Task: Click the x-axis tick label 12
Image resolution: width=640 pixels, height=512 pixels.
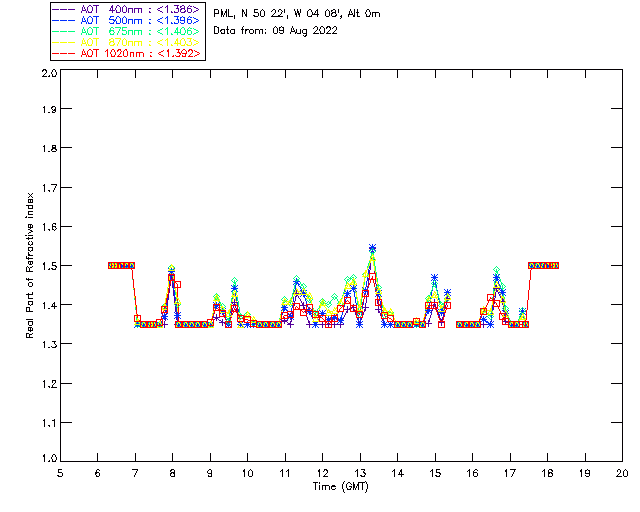Action: point(322,473)
